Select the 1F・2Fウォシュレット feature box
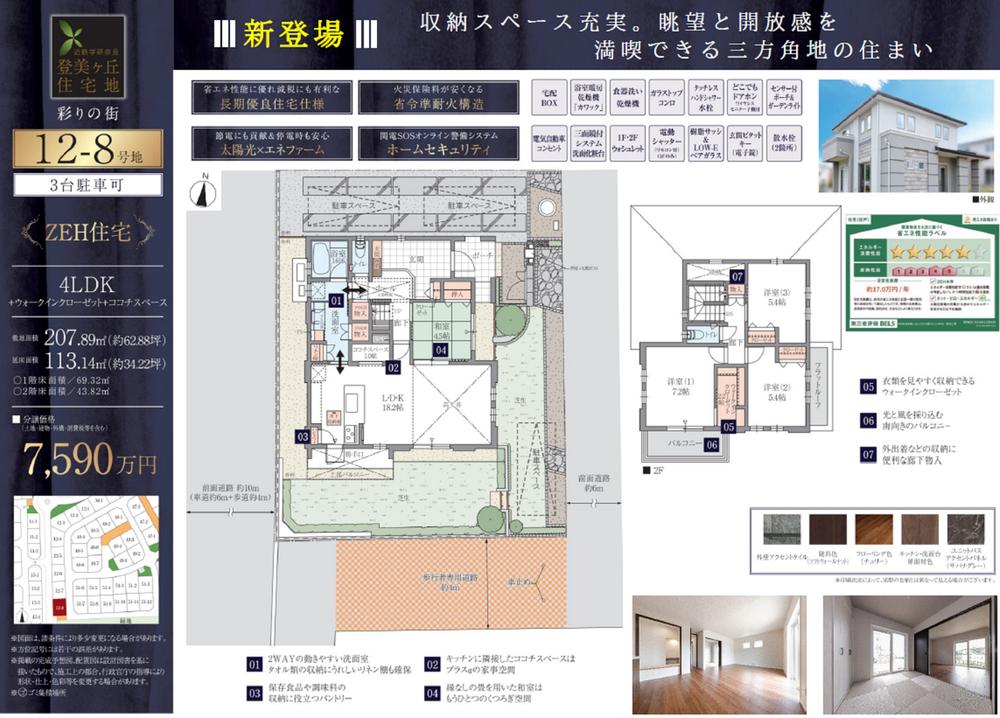This screenshot has width=1000, height=718. (x=628, y=143)
